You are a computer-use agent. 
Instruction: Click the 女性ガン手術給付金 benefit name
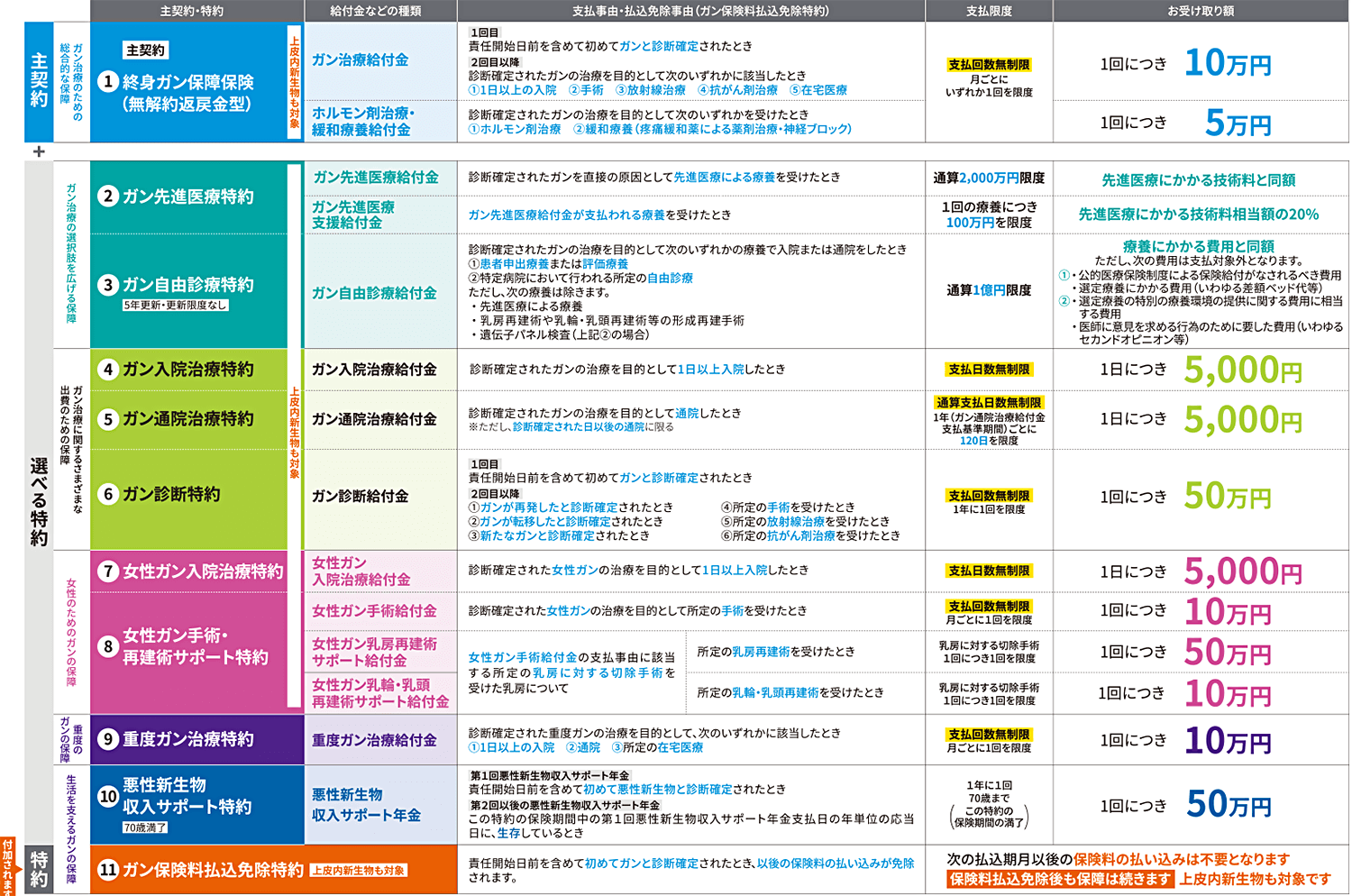[374, 611]
